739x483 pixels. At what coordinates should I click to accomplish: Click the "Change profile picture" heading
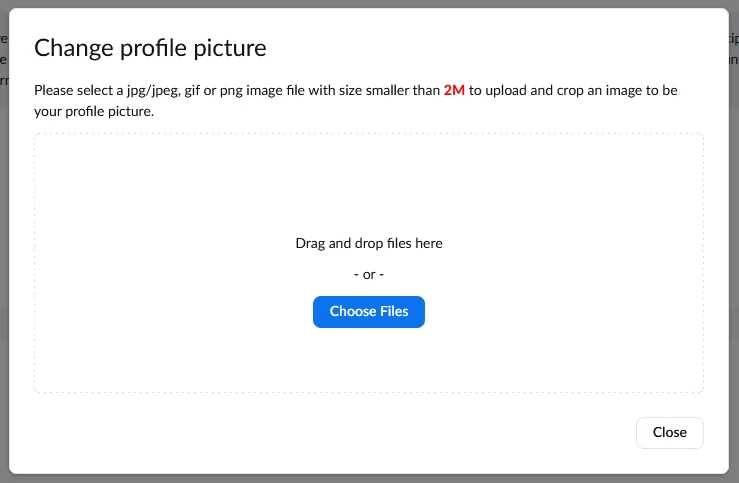coord(150,47)
